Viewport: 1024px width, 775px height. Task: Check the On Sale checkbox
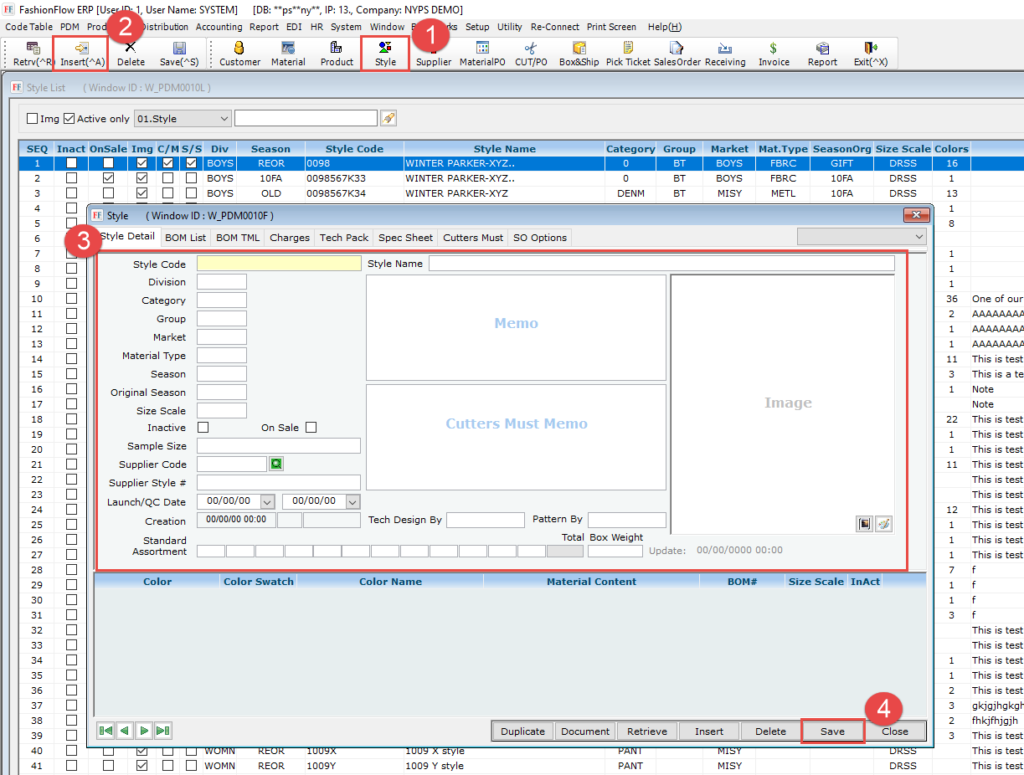coord(311,428)
